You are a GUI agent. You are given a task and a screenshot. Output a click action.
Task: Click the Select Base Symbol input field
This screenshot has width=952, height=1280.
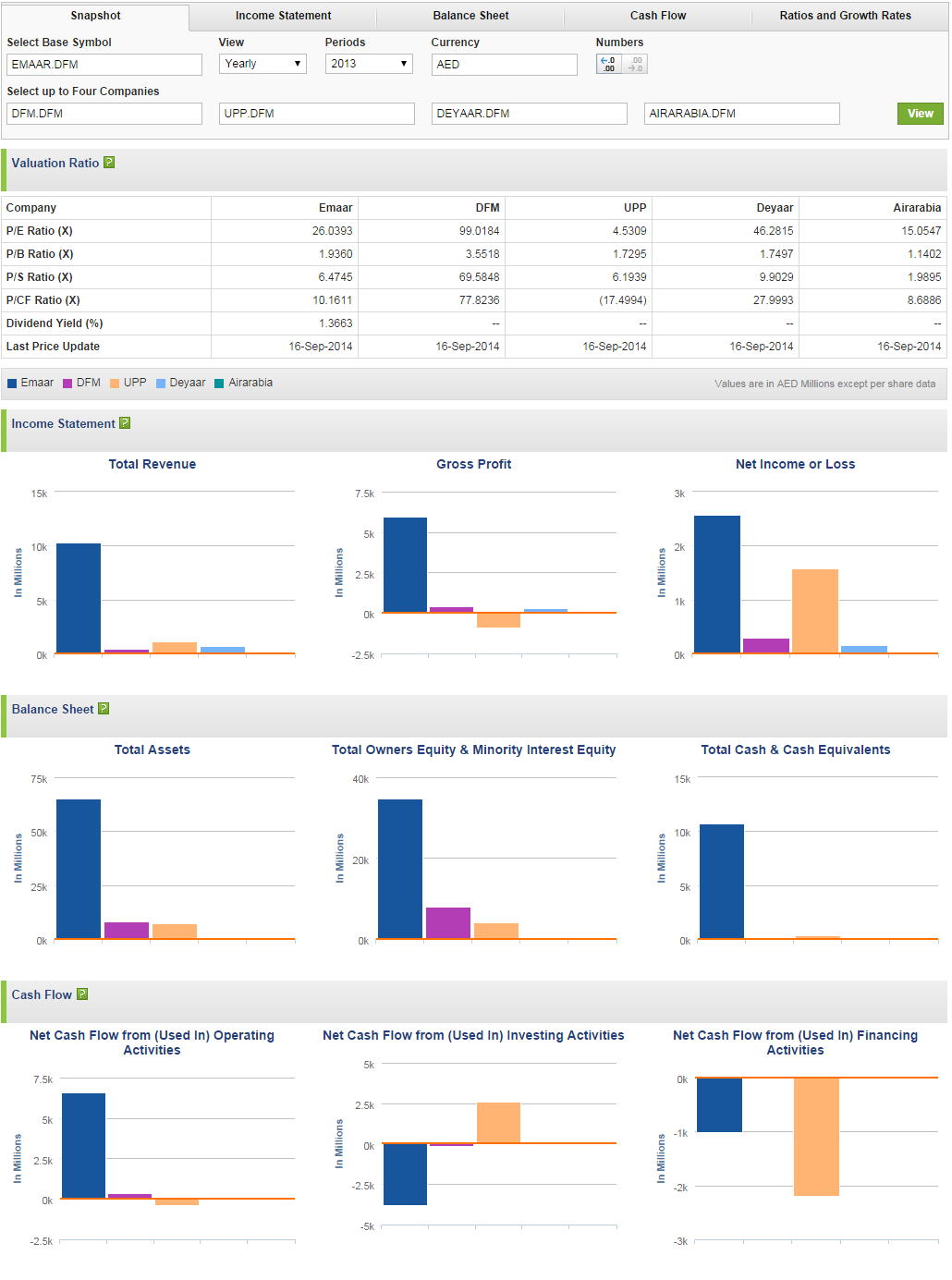[104, 65]
